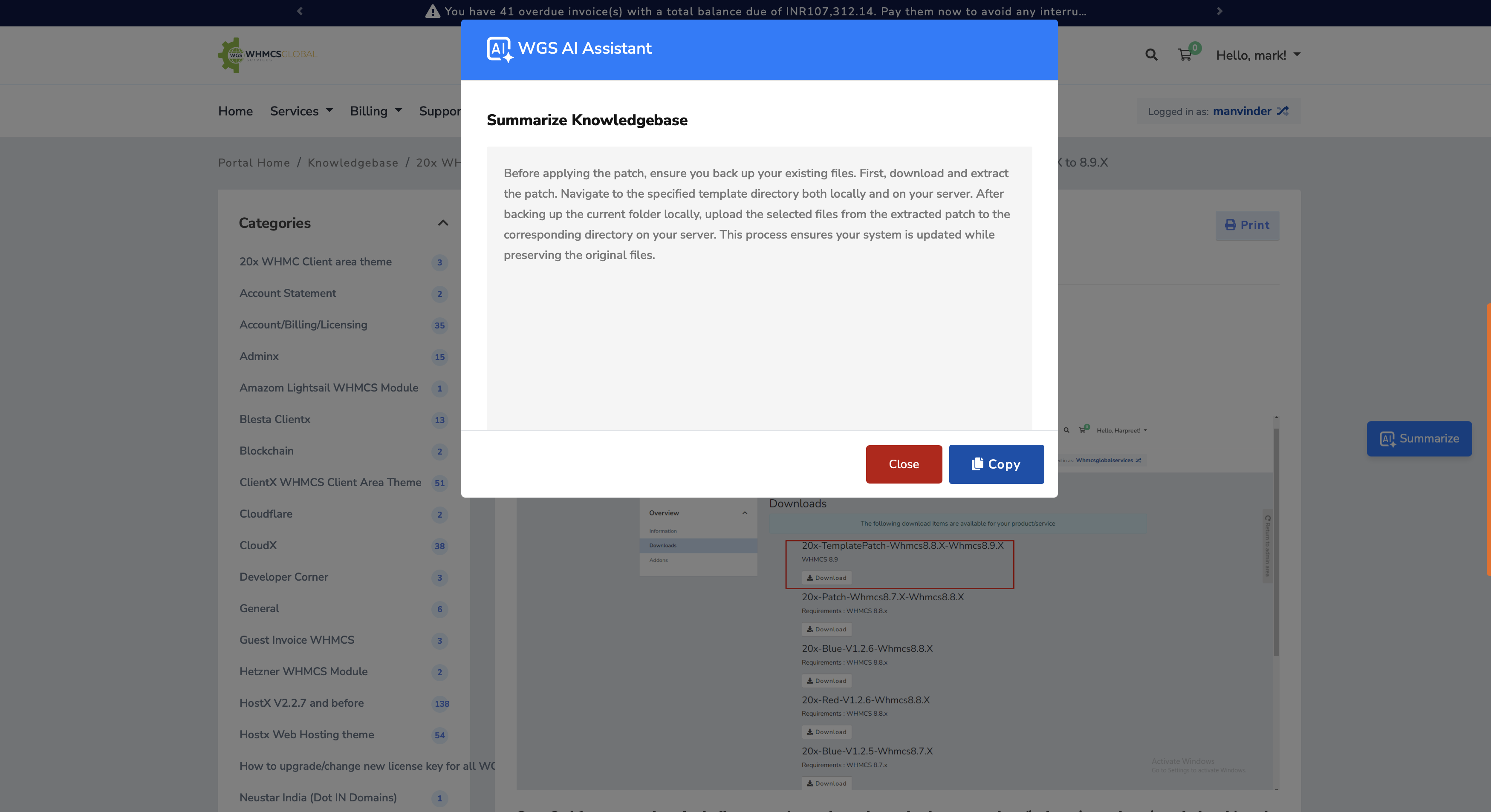Open the Hello, mark! user dropdown
The height and width of the screenshot is (812, 1491).
(x=1258, y=55)
